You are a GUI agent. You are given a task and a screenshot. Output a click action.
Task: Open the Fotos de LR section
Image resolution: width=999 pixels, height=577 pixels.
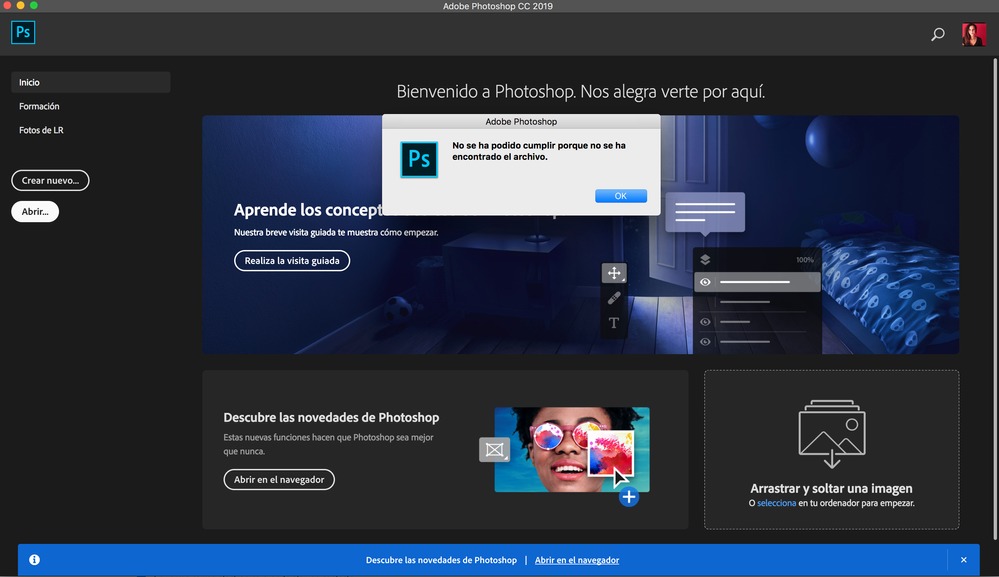coord(41,130)
